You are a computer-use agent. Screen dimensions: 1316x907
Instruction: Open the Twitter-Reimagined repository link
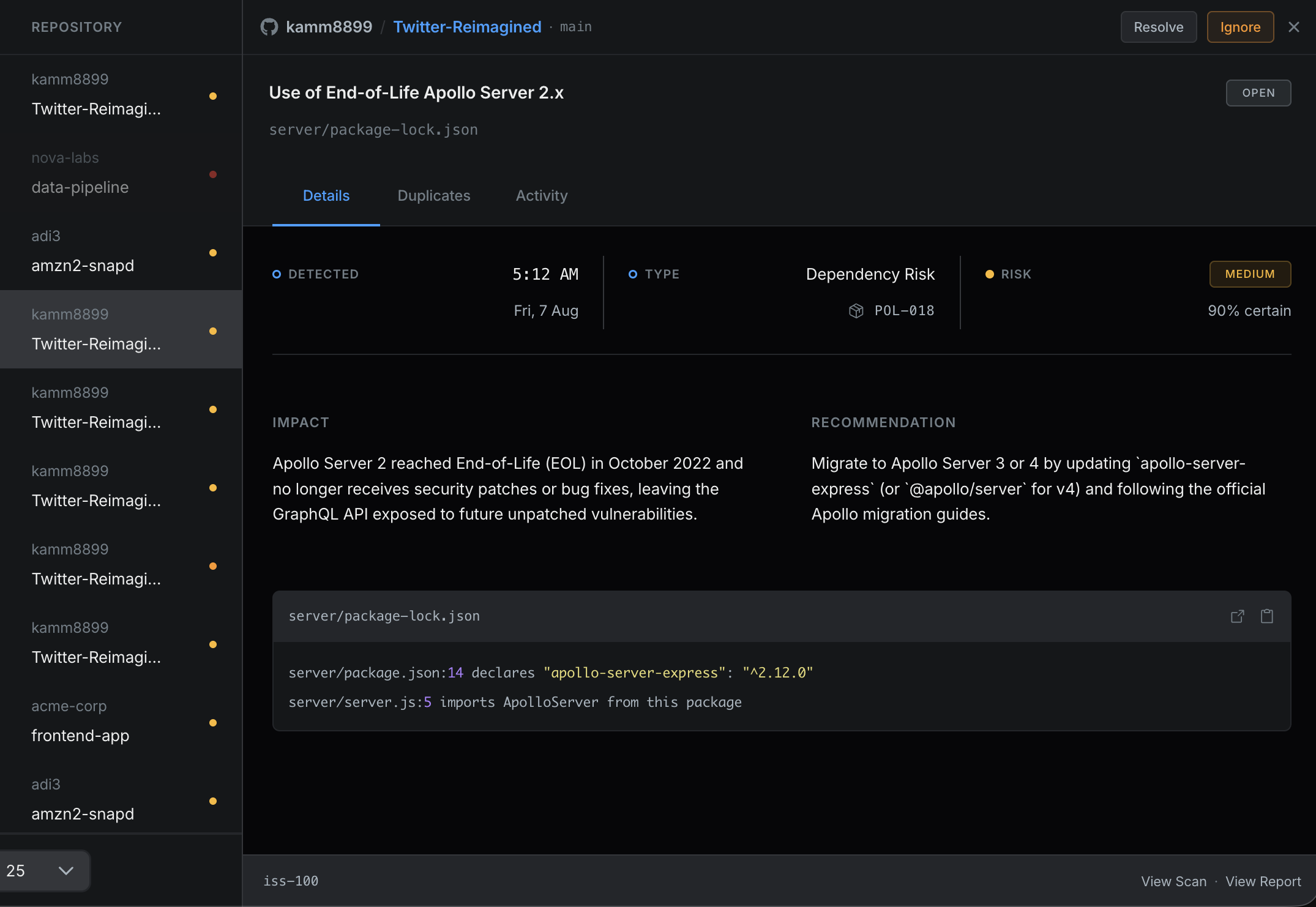pyautogui.click(x=467, y=27)
